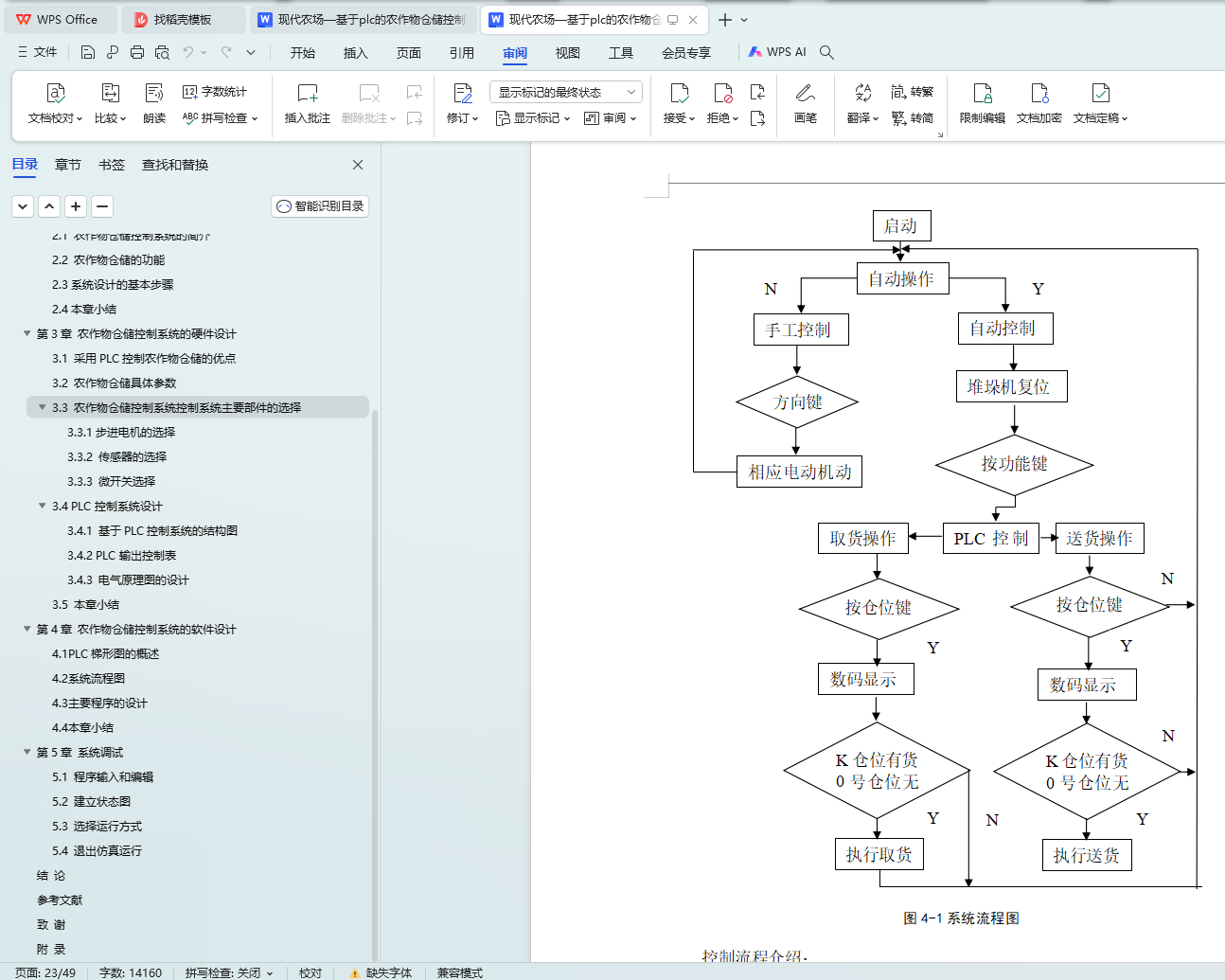Open 拼写检查: 关闭 status dropdown

229,972
